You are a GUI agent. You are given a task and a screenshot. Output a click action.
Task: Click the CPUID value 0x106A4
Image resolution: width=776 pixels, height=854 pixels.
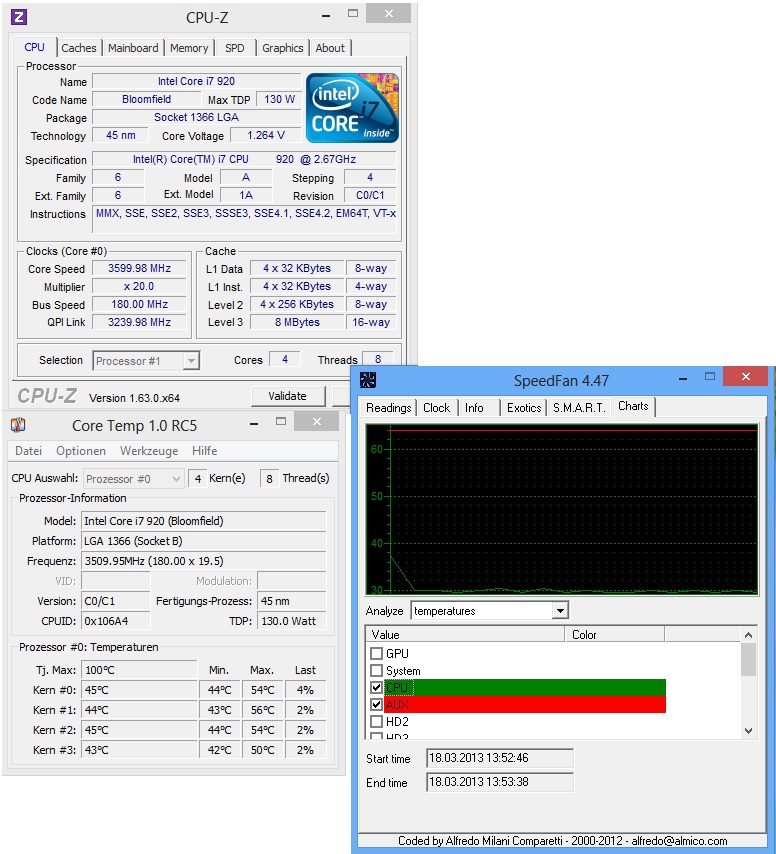pos(115,621)
